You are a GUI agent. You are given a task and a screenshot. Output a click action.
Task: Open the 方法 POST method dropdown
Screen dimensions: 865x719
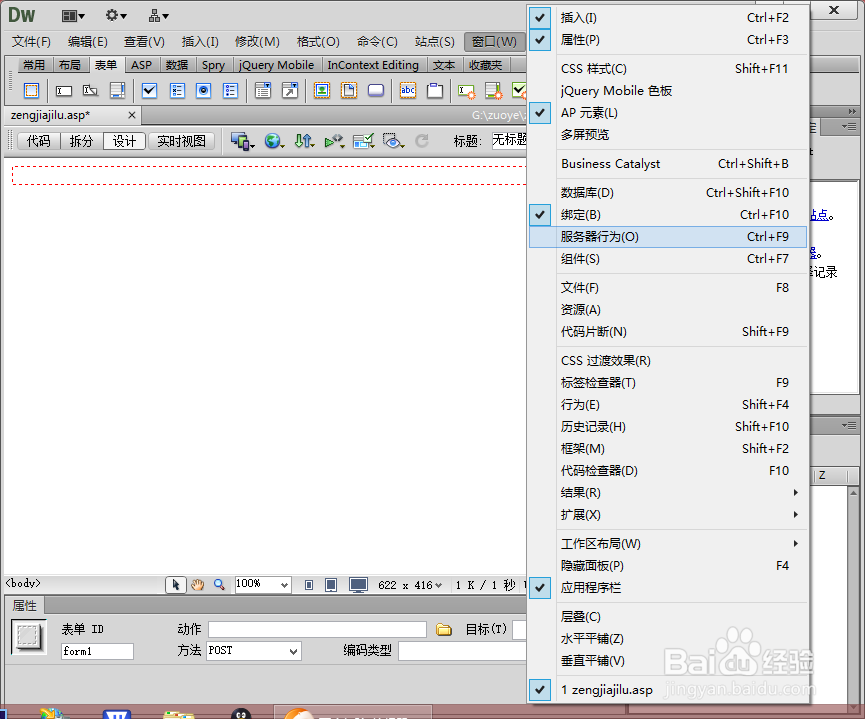(x=254, y=651)
